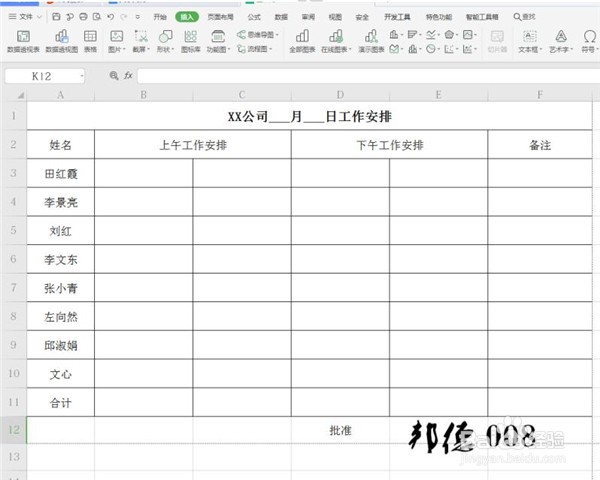This screenshot has width=600, height=480.
Task: Click the 全部图表 (All charts) icon
Action: tap(302, 41)
